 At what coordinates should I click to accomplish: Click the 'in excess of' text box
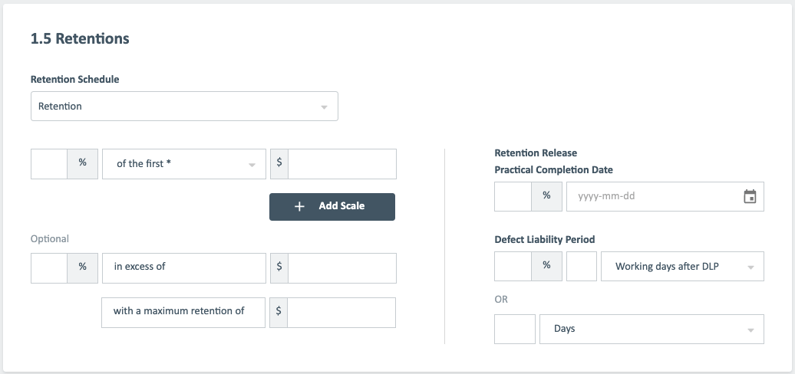184,268
